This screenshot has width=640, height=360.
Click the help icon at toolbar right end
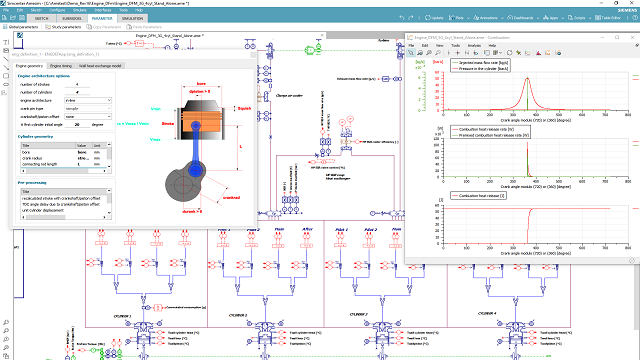pos(635,18)
